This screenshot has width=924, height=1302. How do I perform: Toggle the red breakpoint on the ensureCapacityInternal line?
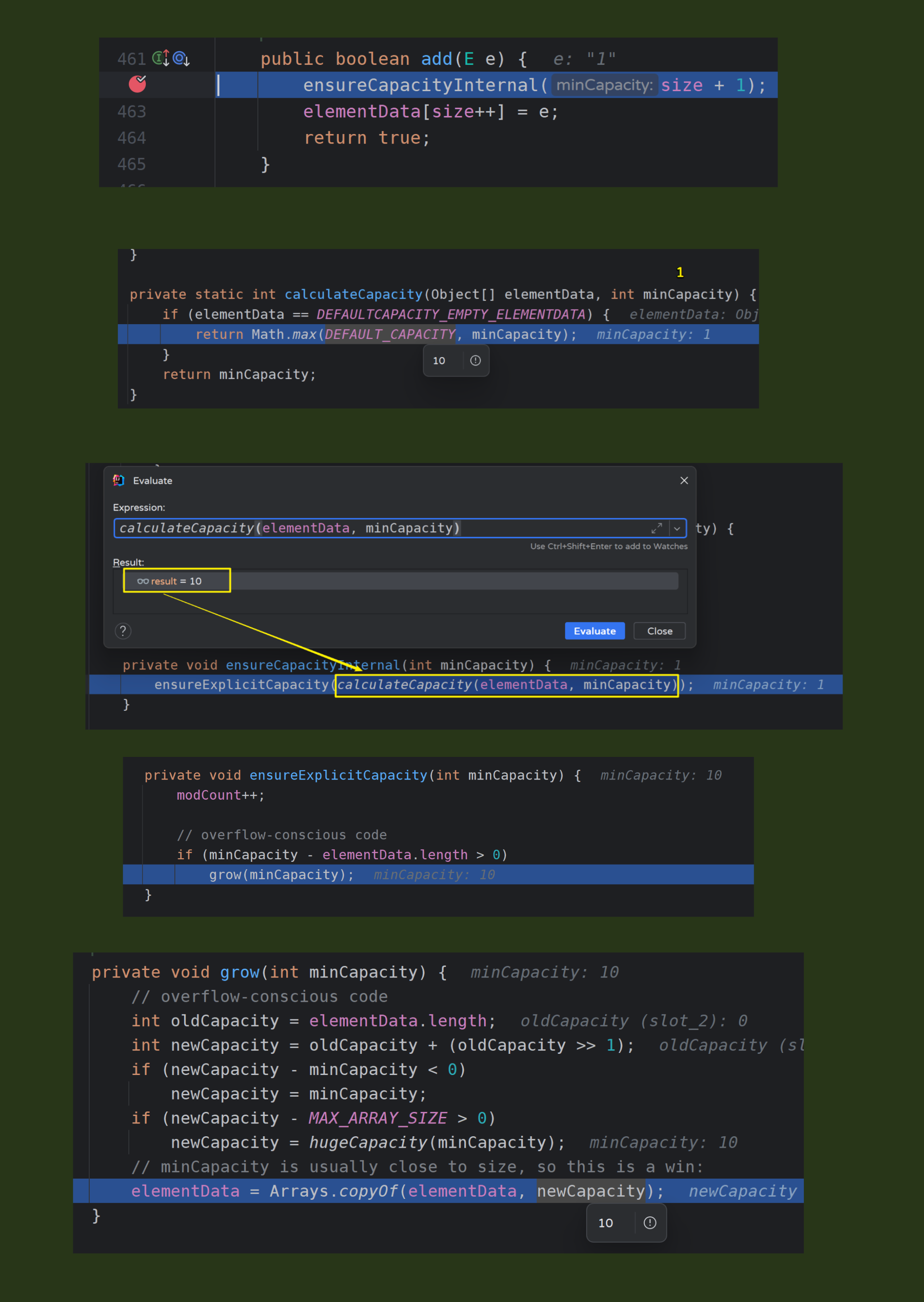coord(137,84)
